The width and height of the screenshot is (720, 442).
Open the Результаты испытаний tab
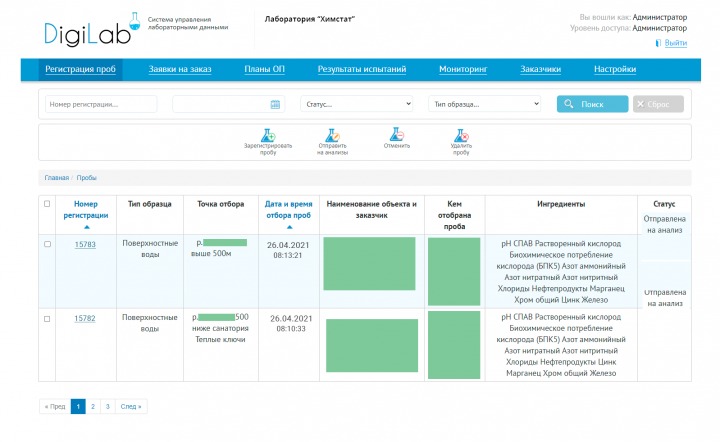click(362, 69)
